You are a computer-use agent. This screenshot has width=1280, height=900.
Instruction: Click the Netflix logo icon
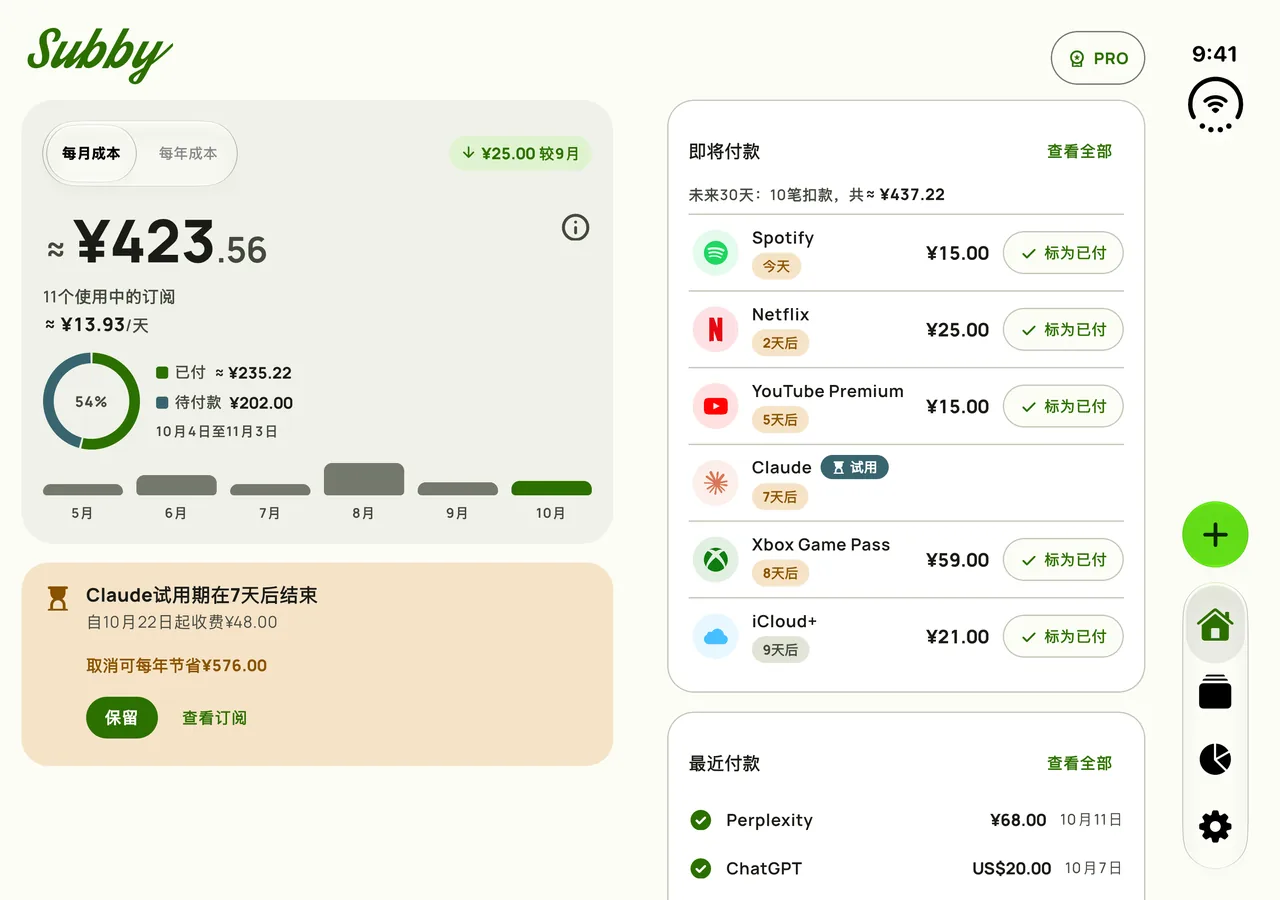(715, 330)
